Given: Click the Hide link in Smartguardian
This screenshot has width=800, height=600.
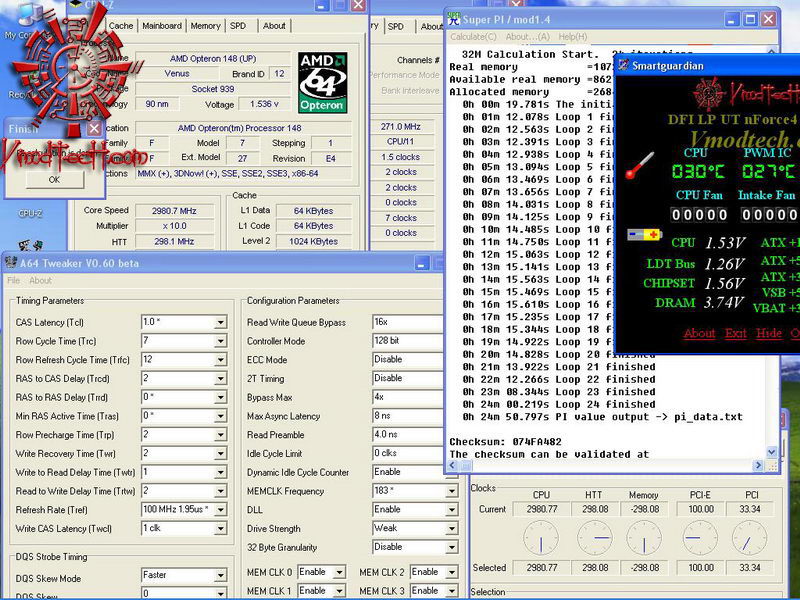Looking at the screenshot, I should point(769,333).
